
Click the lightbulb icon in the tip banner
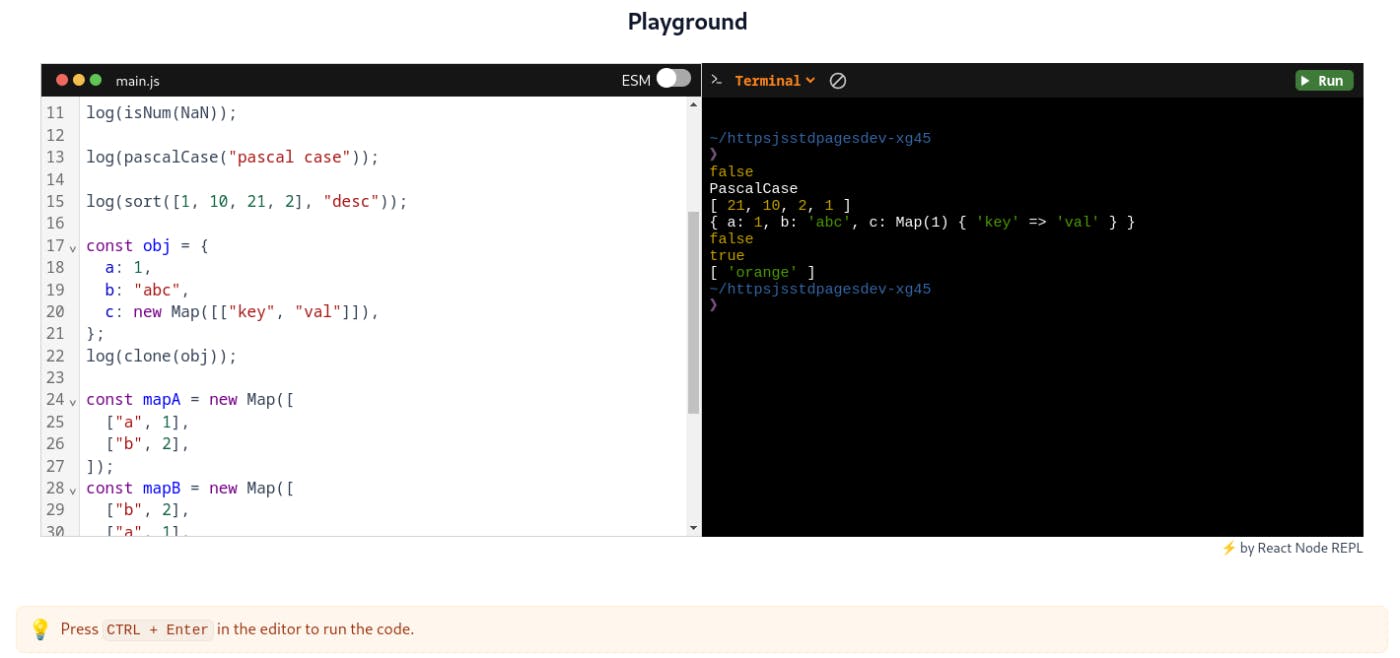[x=39, y=628]
